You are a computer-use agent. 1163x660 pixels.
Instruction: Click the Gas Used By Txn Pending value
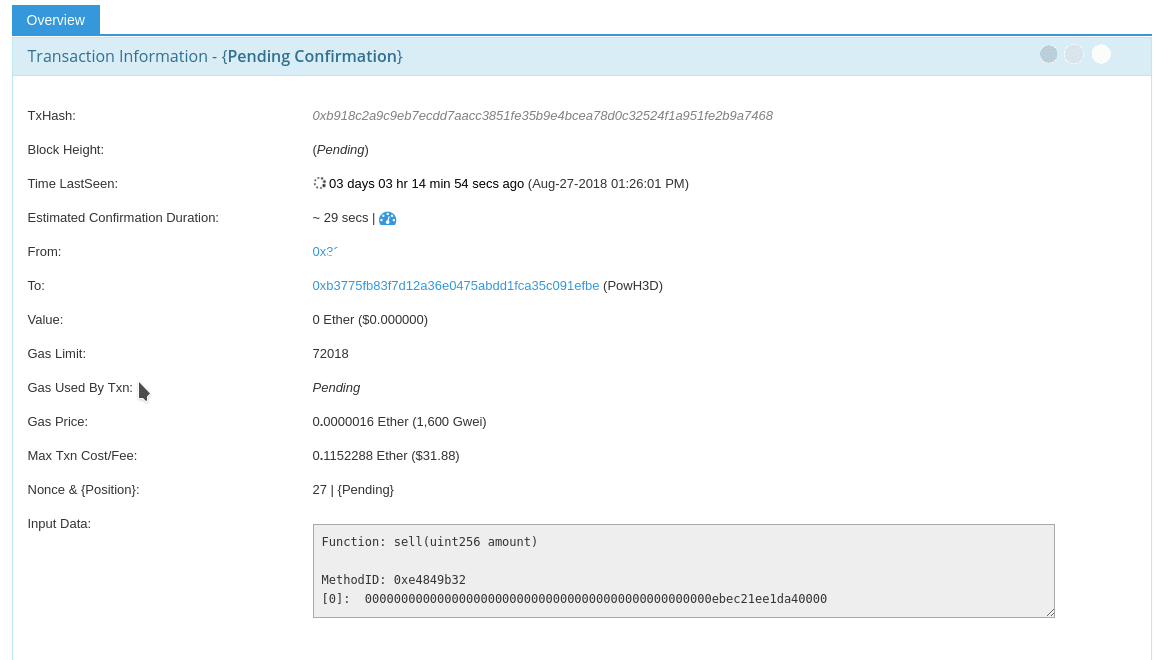[336, 388]
